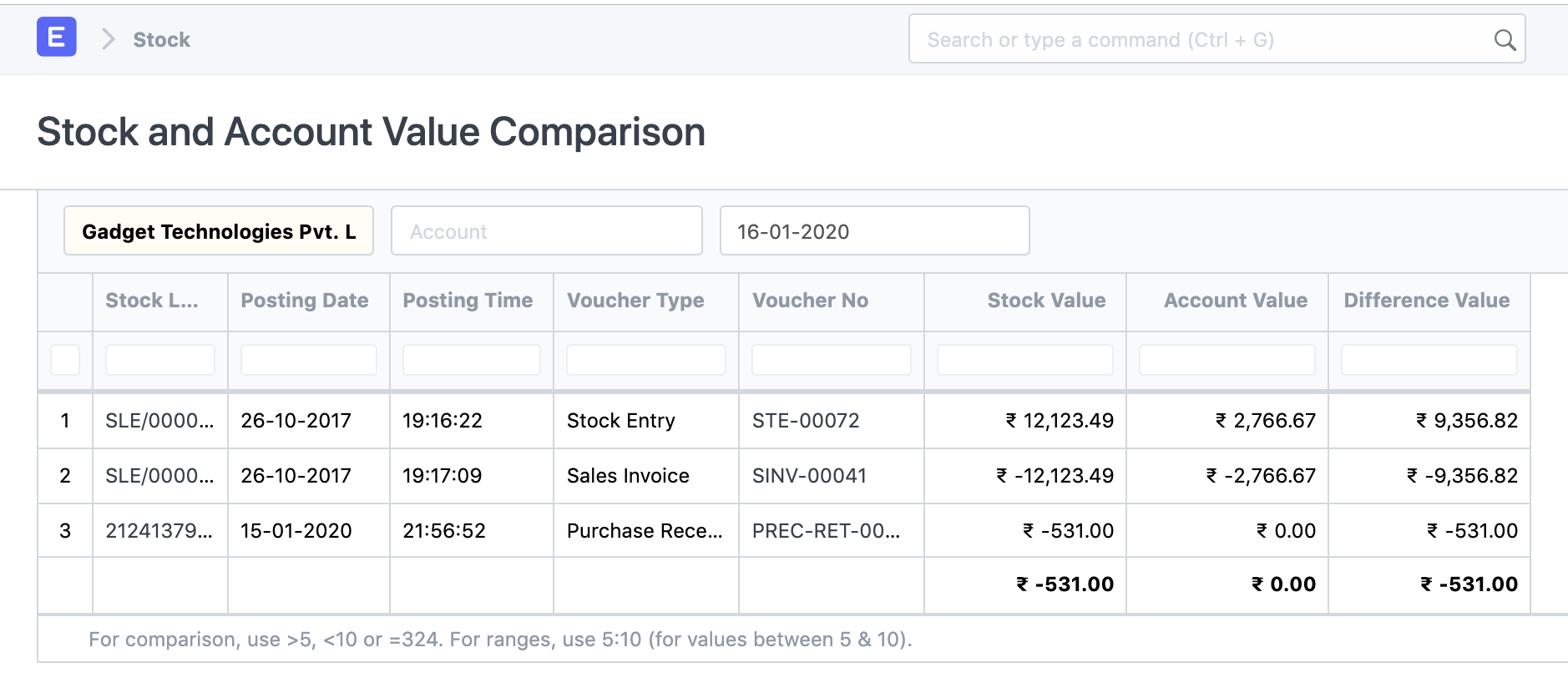Open the Gadget Technologies company filter
Image resolution: width=1568 pixels, height=688 pixels.
point(218,231)
